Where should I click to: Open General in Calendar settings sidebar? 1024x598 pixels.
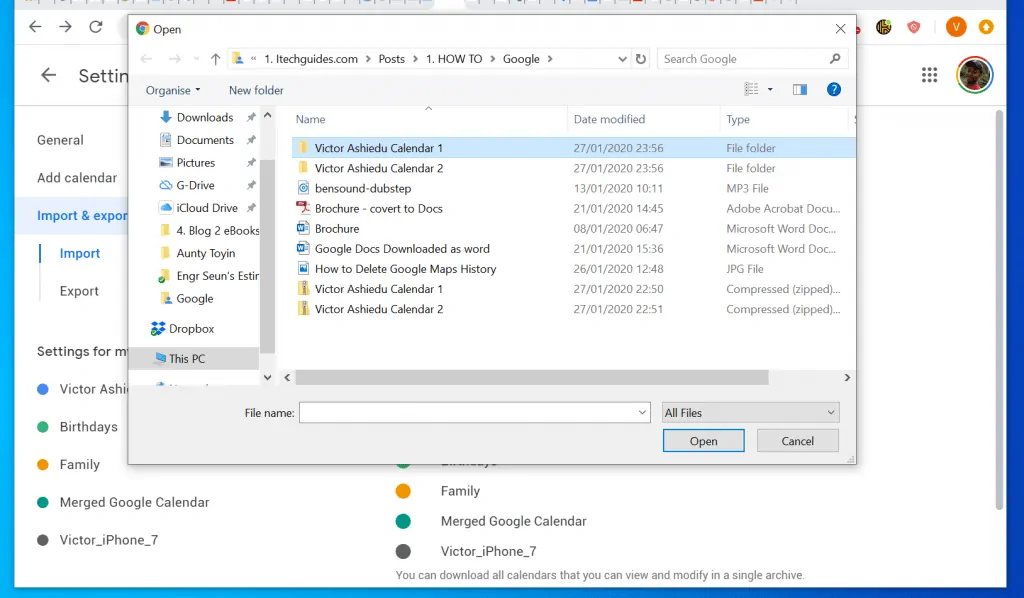(x=60, y=140)
